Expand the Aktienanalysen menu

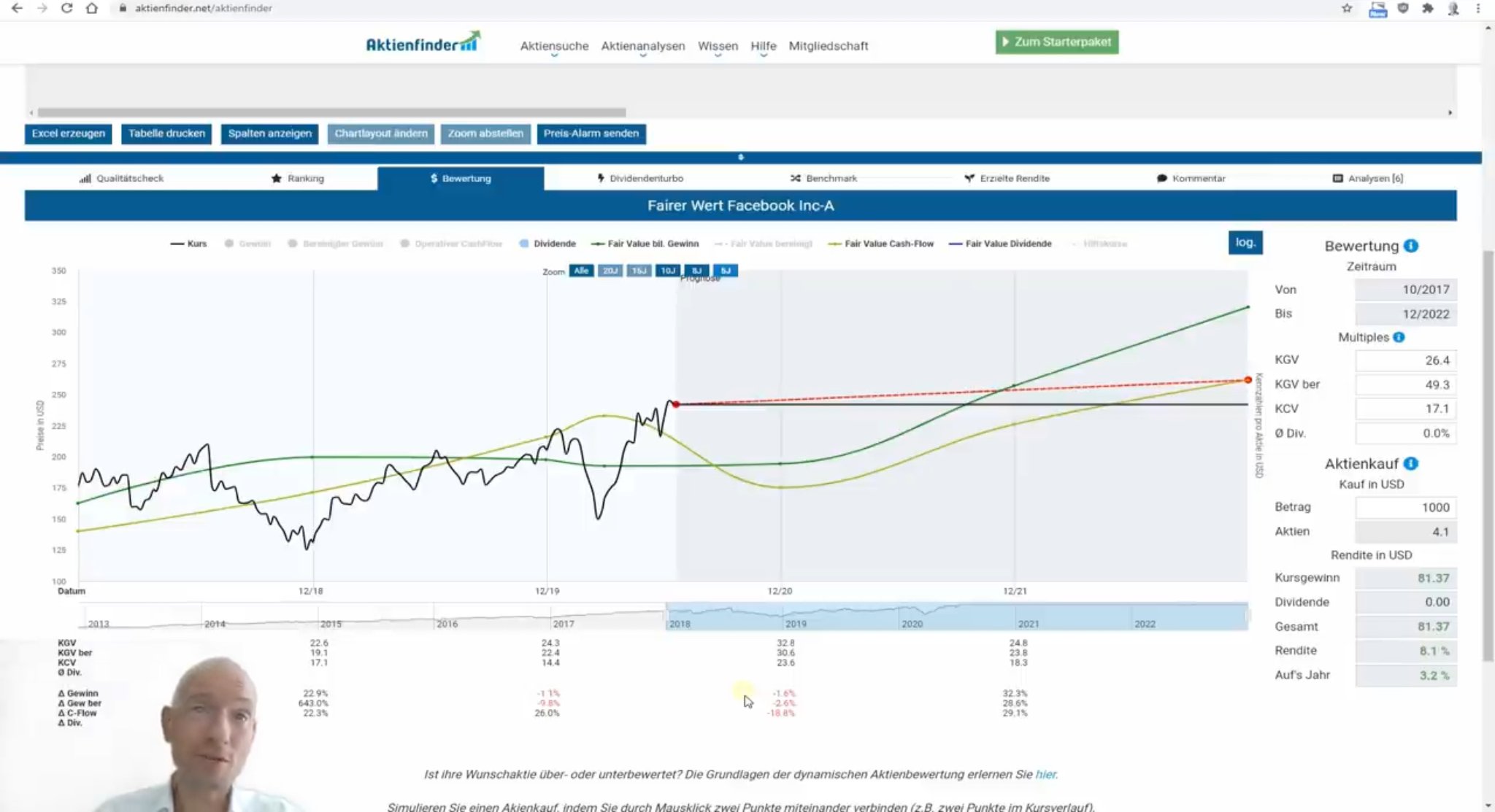click(x=642, y=46)
